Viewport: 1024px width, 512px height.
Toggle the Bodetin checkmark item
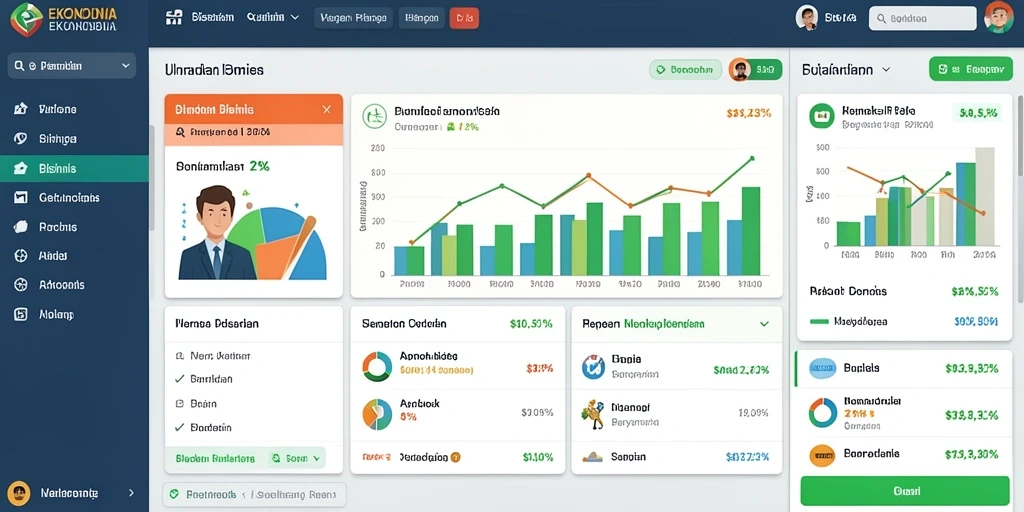click(203, 428)
